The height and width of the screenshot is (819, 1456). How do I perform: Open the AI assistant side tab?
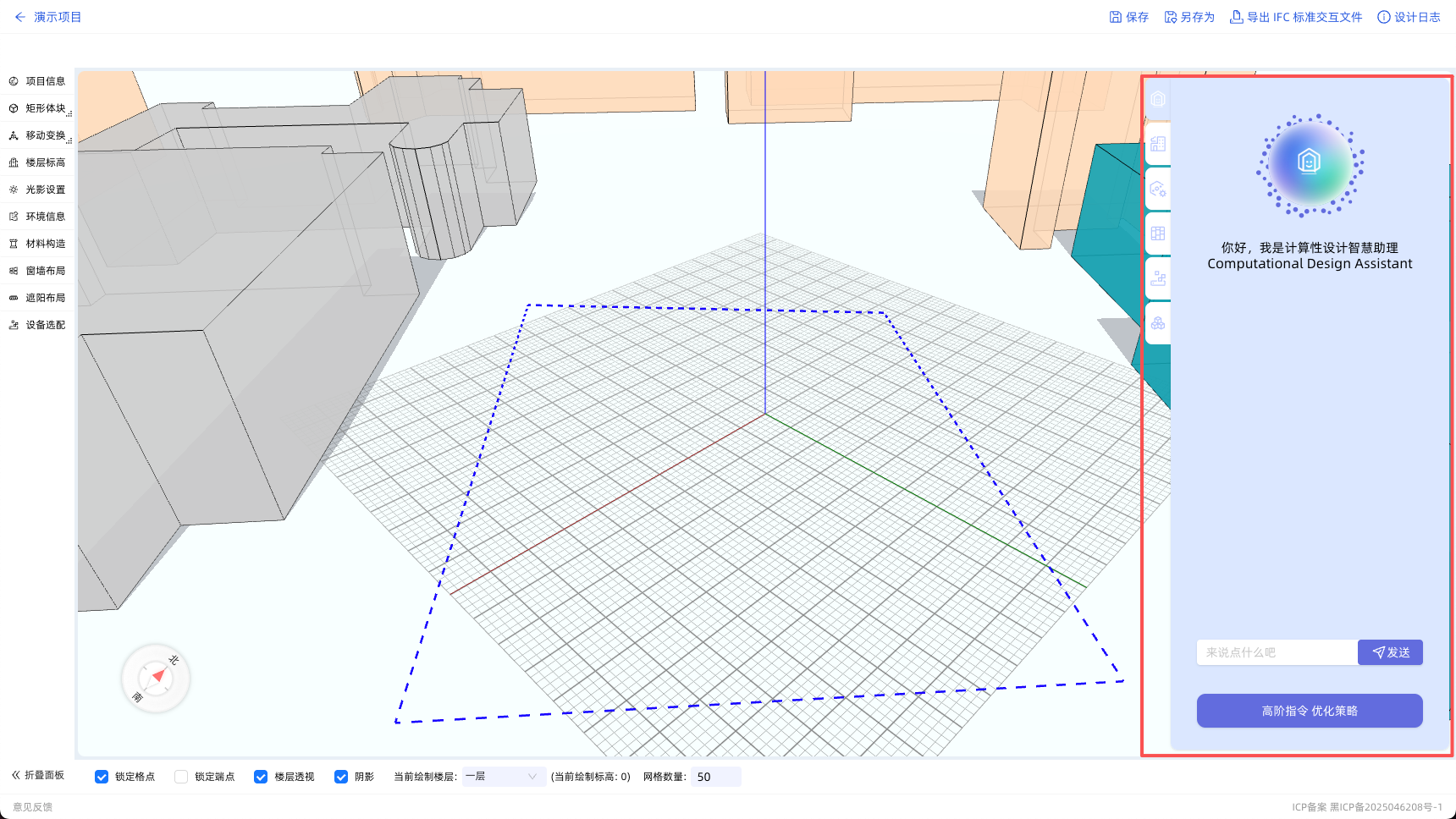tap(1158, 99)
